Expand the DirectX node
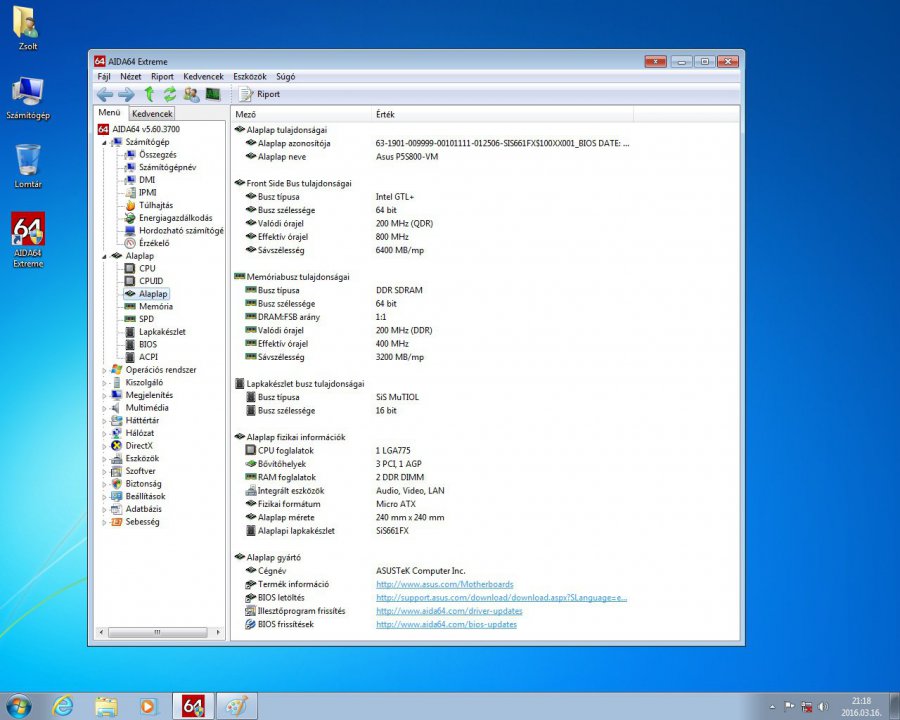Viewport: 900px width, 720px height. click(104, 446)
